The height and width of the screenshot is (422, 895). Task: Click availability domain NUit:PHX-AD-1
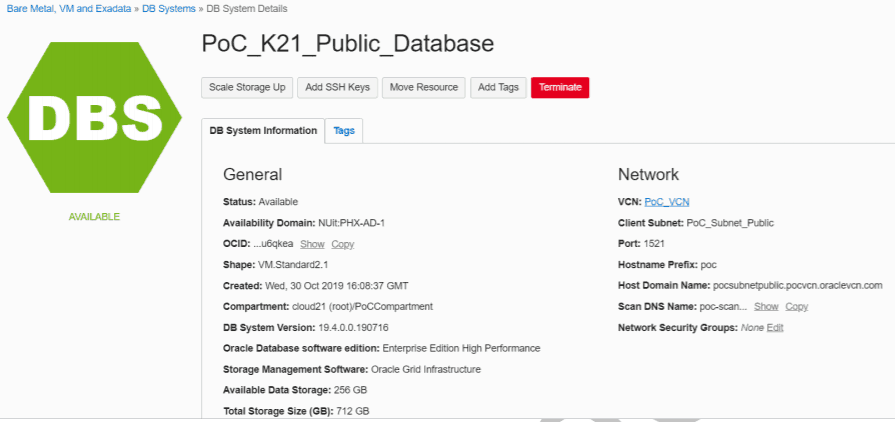click(x=351, y=223)
